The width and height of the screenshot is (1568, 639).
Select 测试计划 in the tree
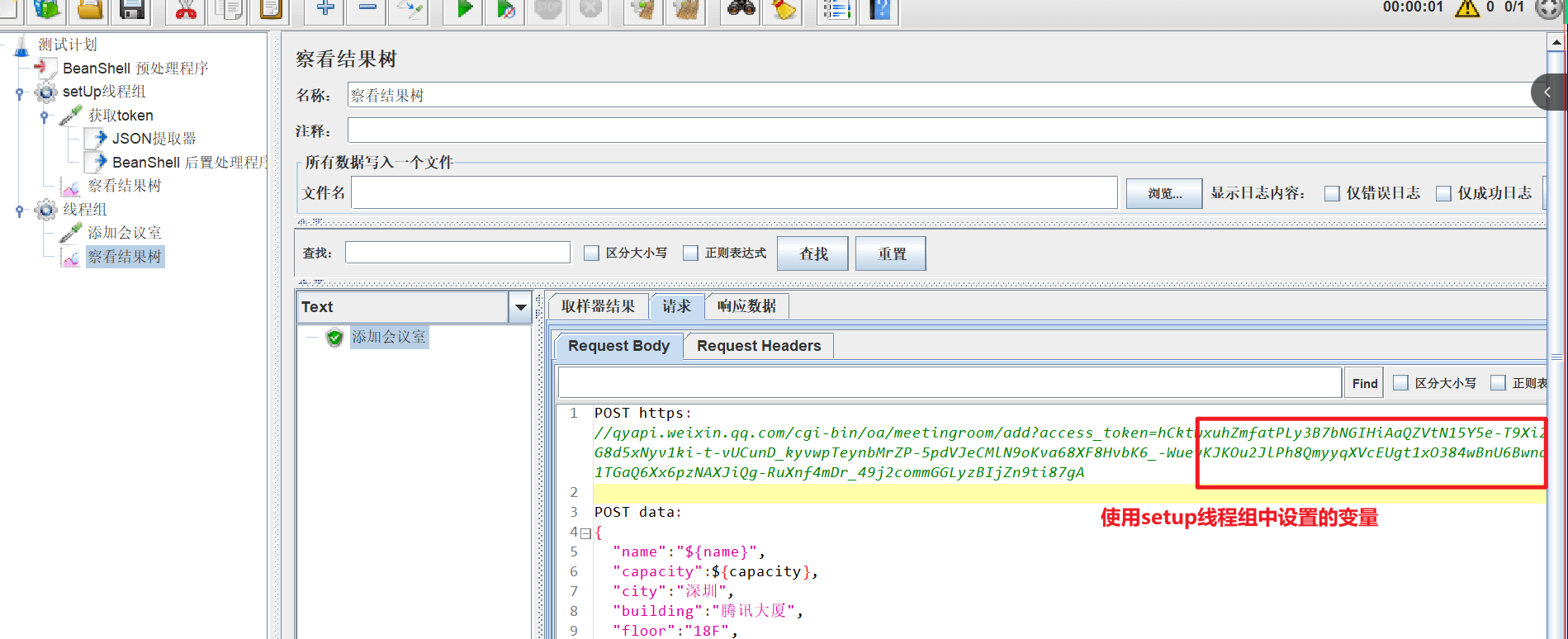coord(68,45)
